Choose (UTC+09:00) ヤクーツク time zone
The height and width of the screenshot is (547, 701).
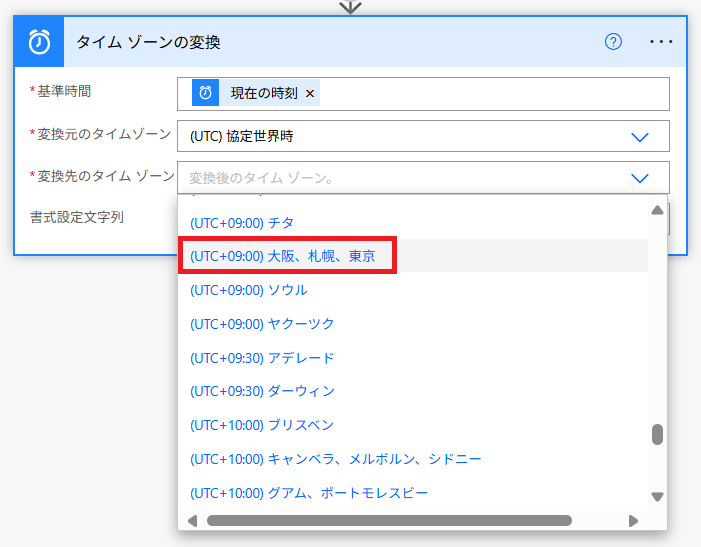coord(262,324)
